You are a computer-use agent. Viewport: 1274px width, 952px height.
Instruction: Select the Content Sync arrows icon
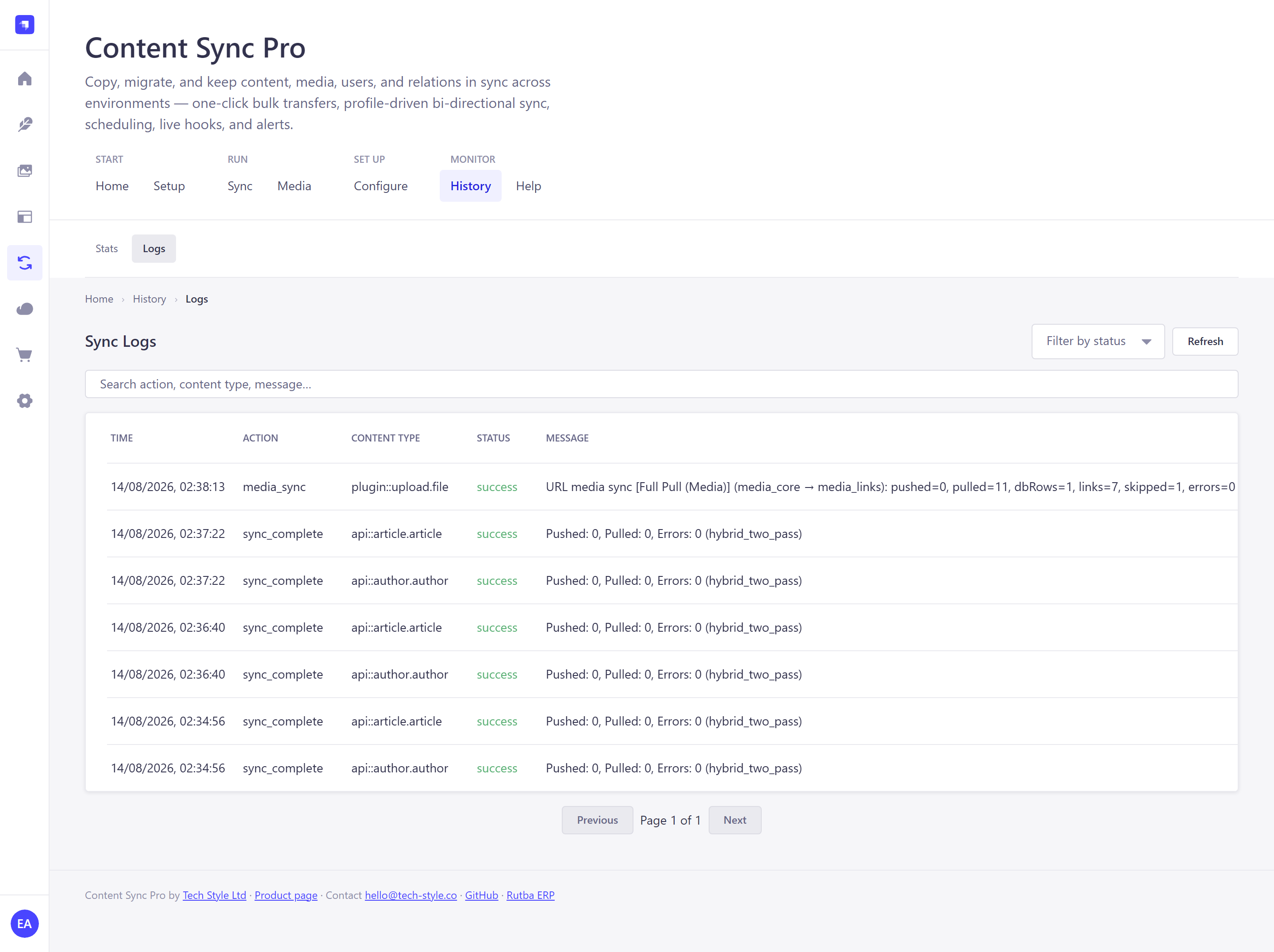24,263
